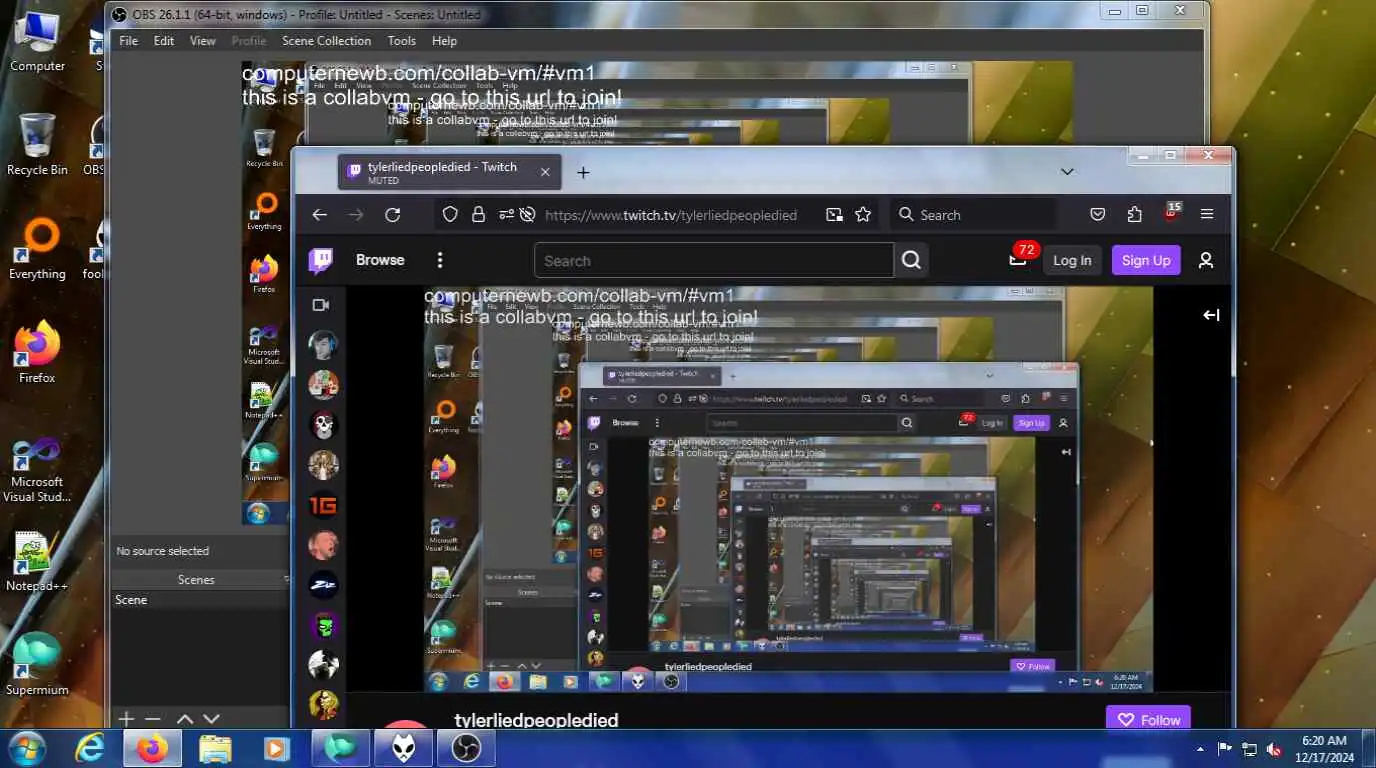The width and height of the screenshot is (1376, 768).
Task: Select the Computer desktop icon
Action: coord(37,43)
